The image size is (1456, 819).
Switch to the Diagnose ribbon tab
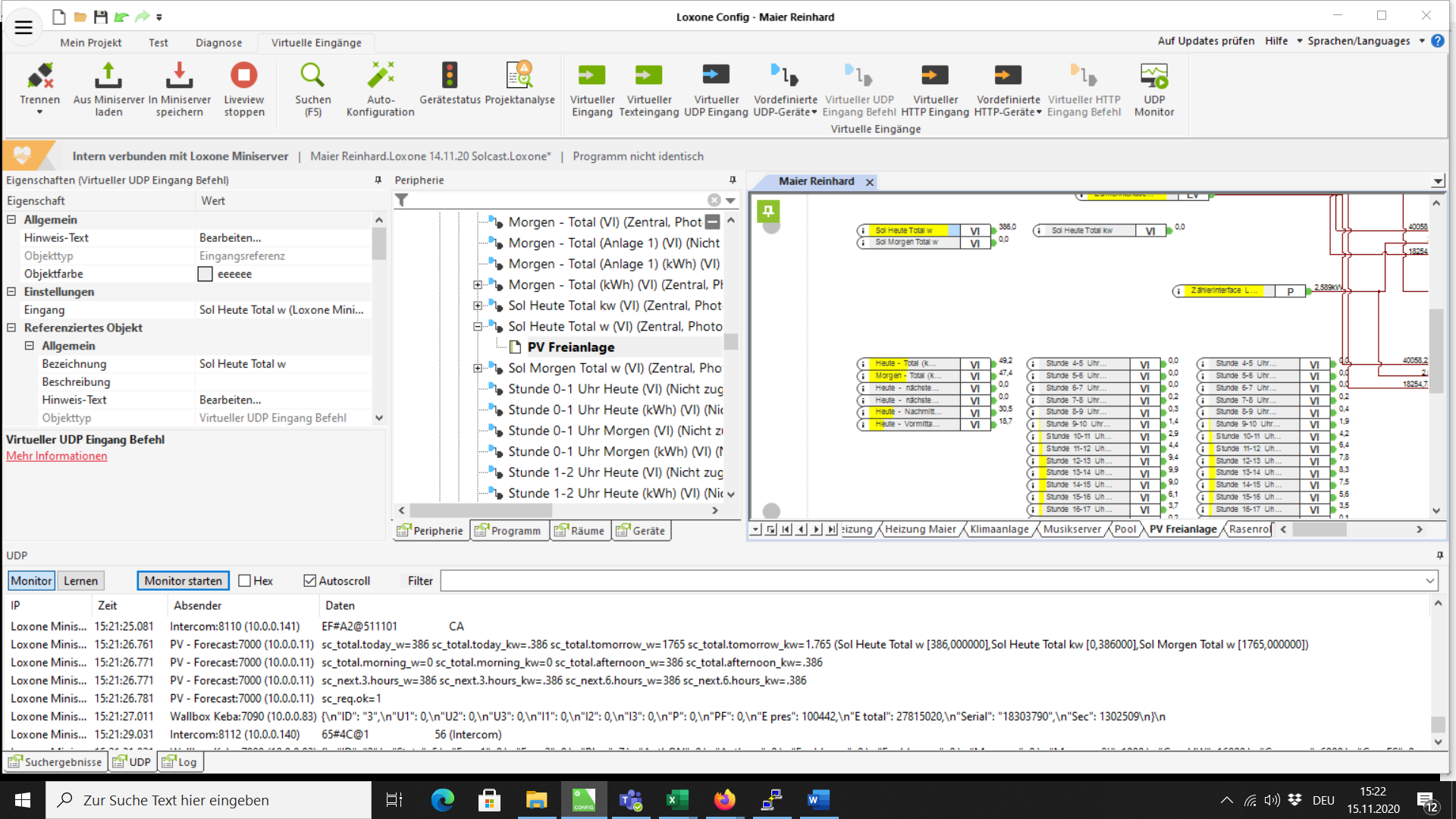pyautogui.click(x=218, y=43)
